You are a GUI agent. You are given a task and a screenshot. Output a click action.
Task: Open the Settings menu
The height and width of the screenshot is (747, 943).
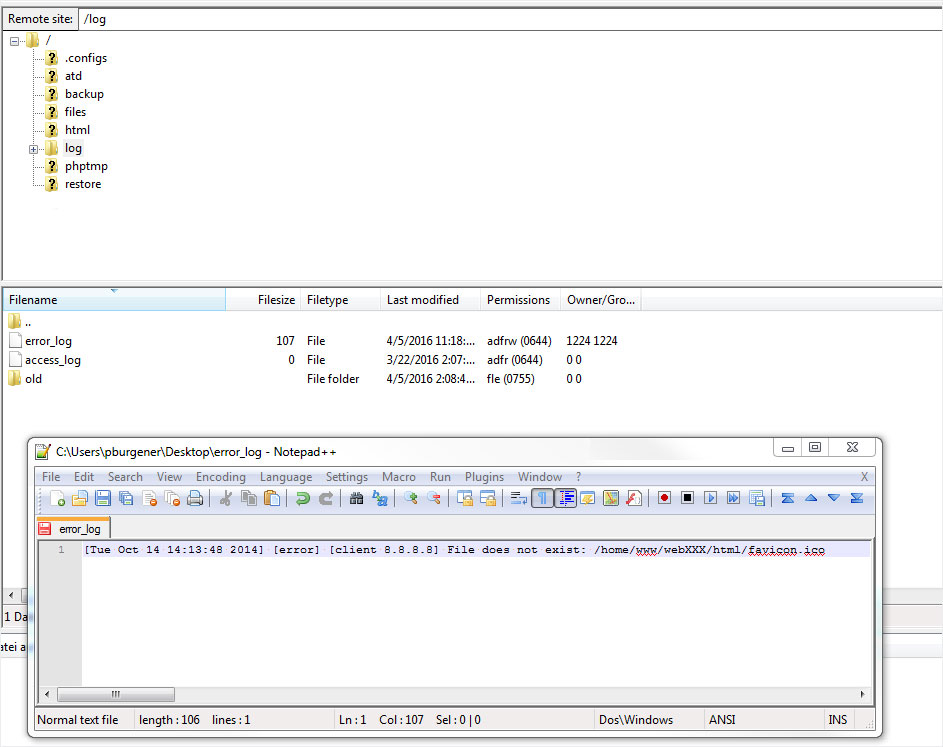[346, 477]
